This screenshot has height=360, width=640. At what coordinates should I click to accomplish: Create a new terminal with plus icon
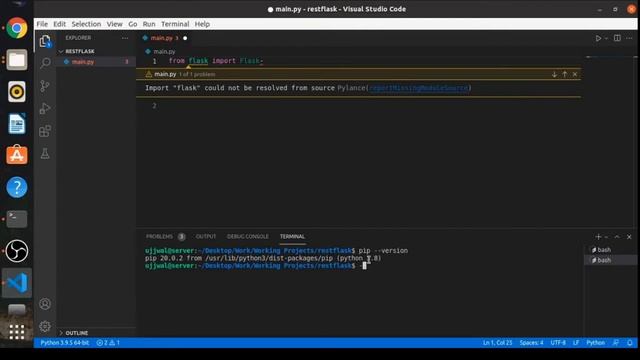coord(598,237)
